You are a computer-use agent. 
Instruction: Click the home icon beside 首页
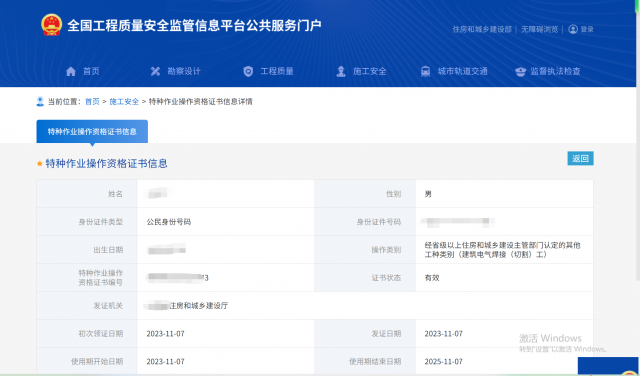pos(71,71)
